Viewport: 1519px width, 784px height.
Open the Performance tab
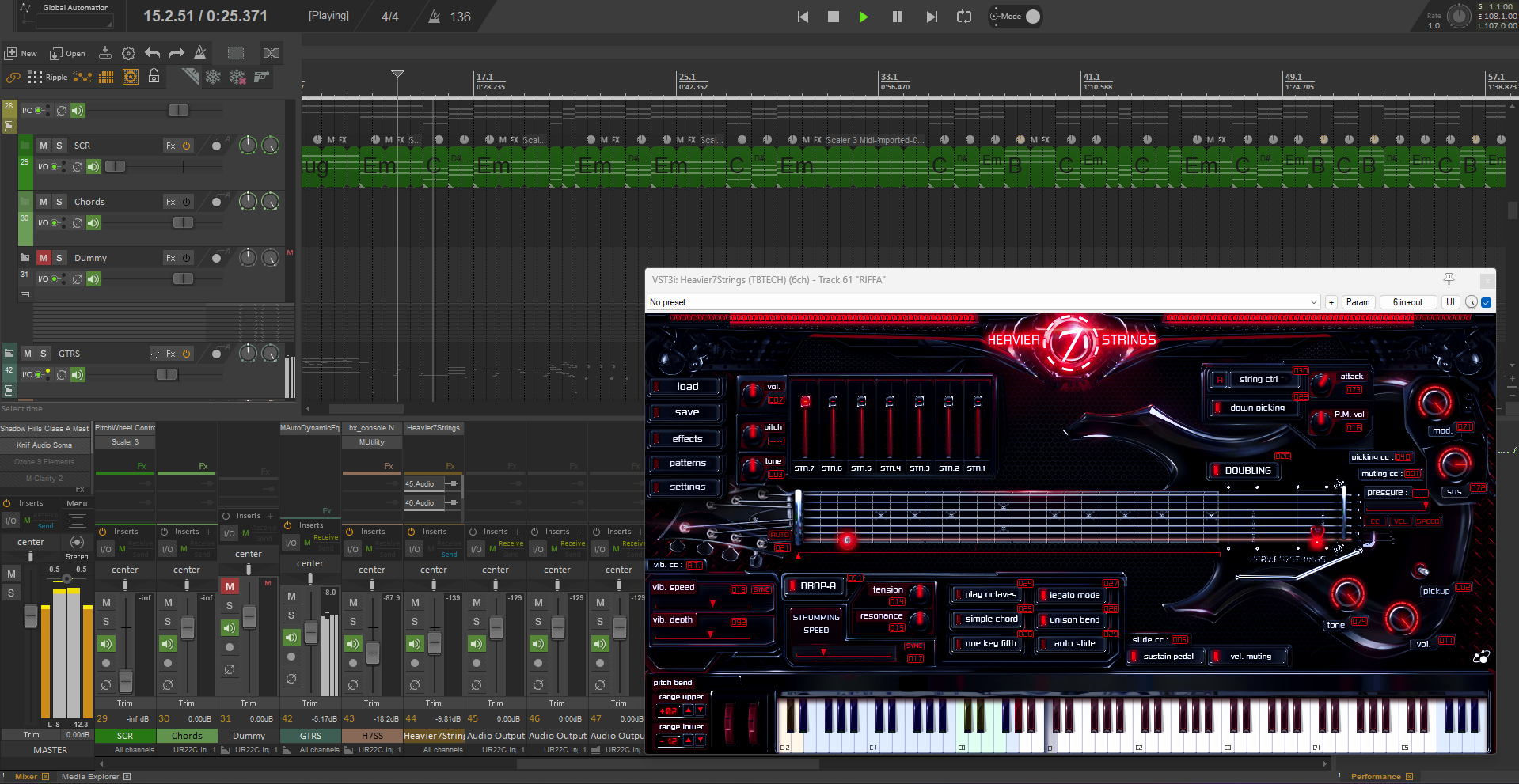tap(1375, 777)
